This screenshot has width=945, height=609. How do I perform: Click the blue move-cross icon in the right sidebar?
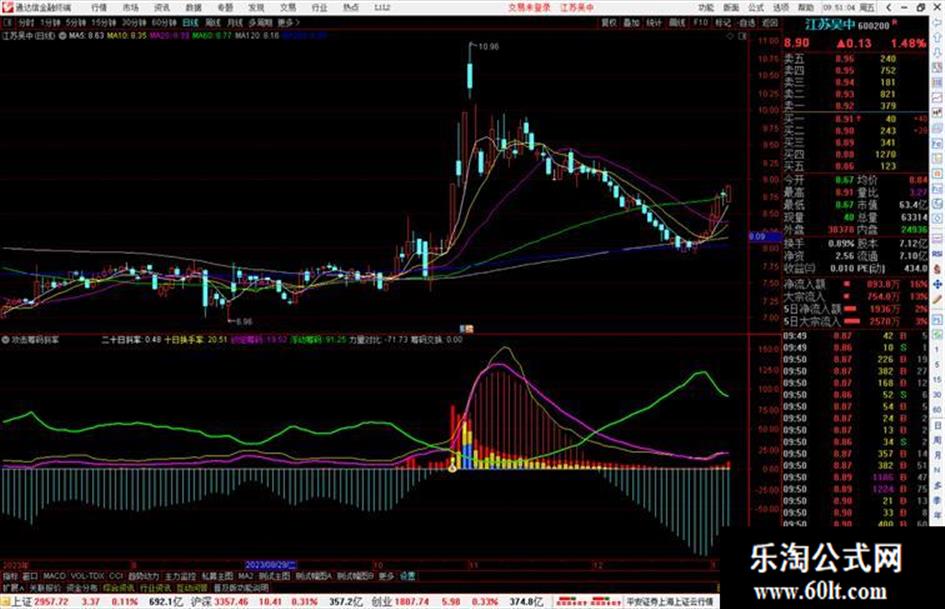point(938,284)
